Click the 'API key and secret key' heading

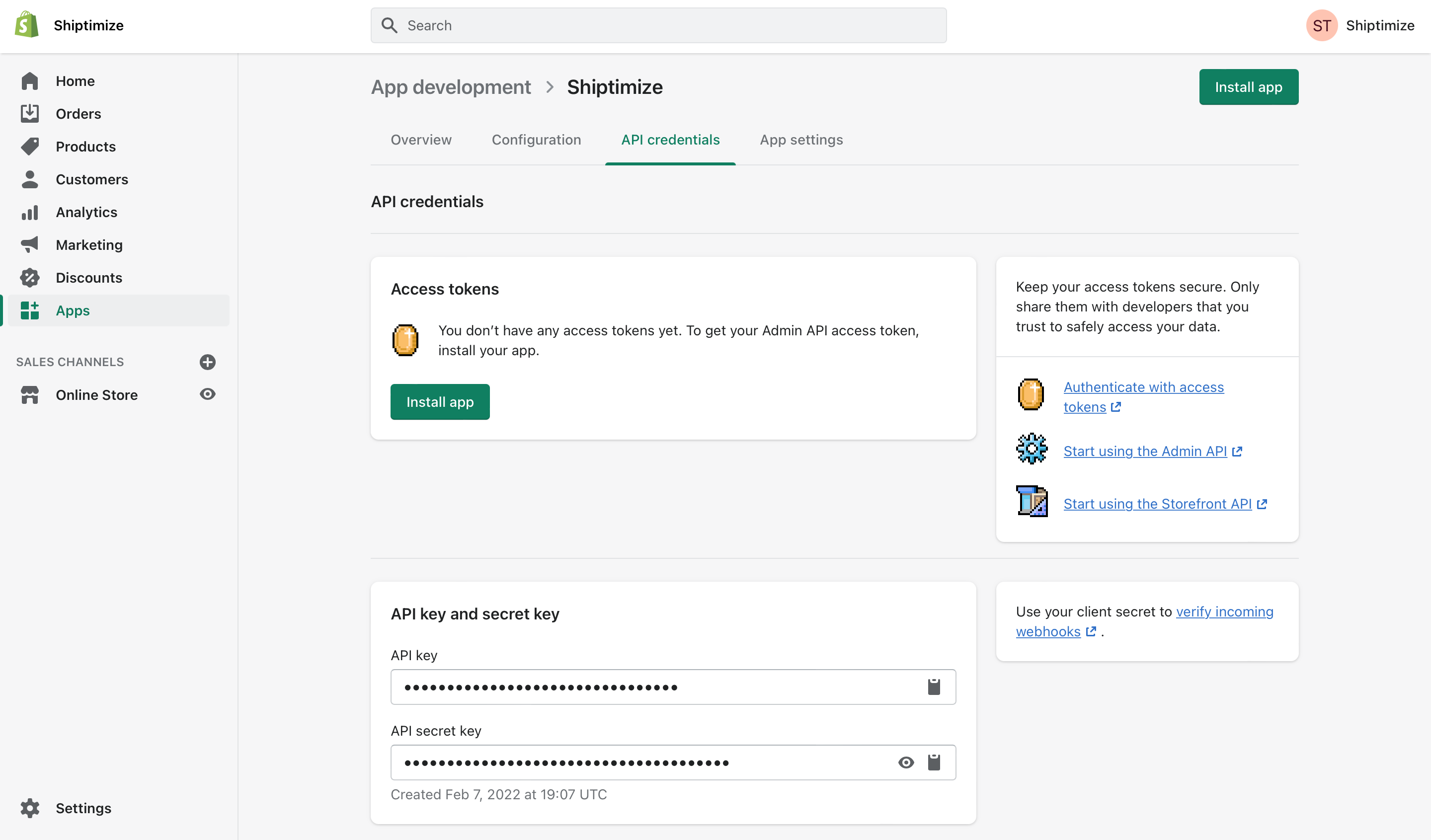click(475, 614)
